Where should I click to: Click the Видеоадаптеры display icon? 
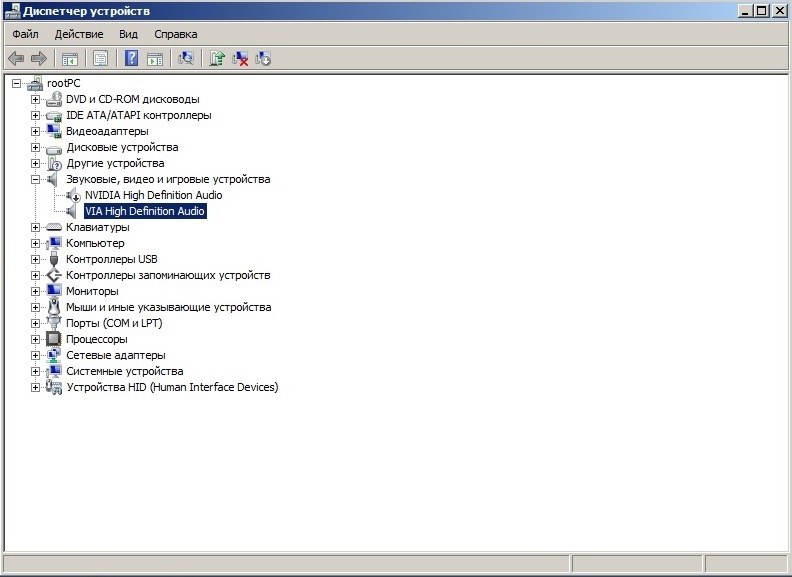click(x=54, y=131)
